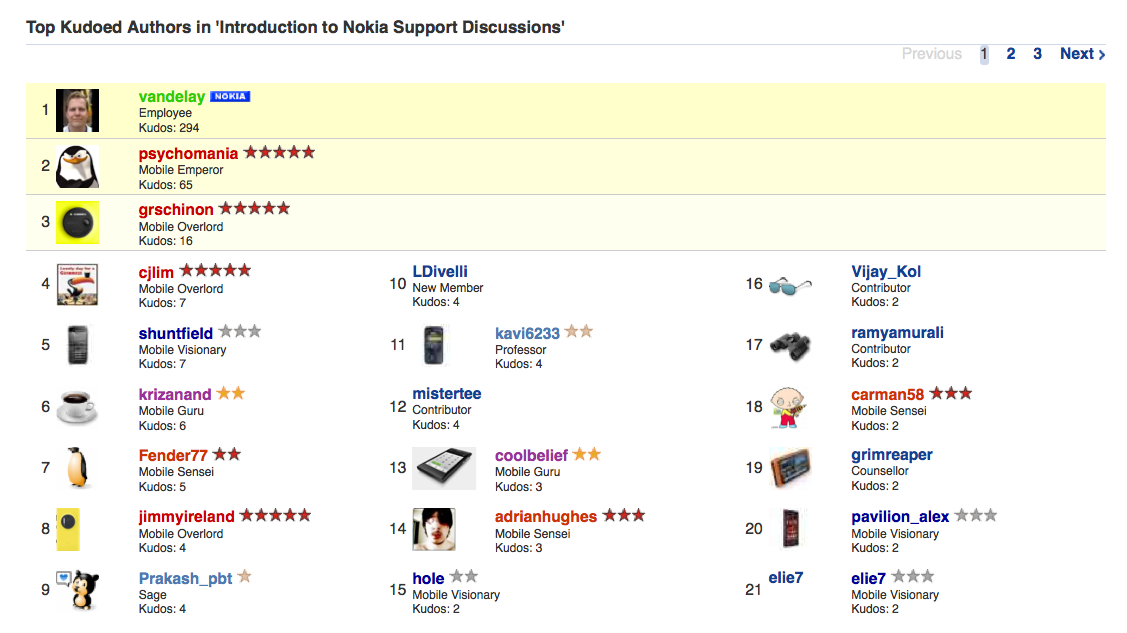Go to the Next page of authors
1127x633 pixels.
pyautogui.click(x=1081, y=53)
